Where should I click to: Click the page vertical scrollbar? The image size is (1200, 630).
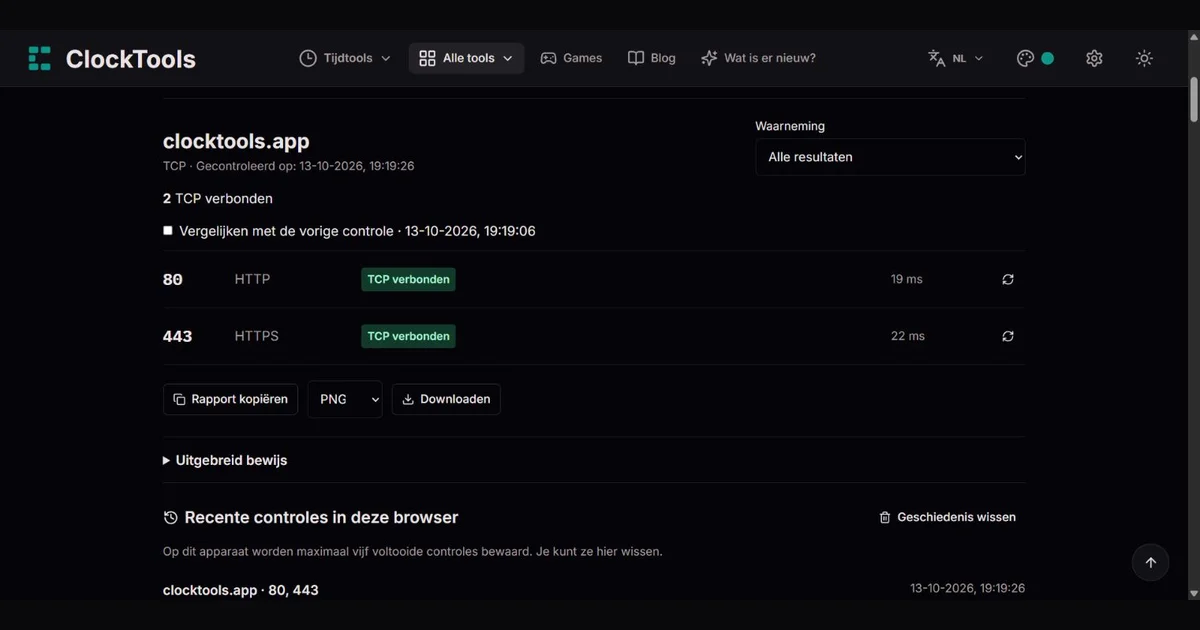click(x=1193, y=100)
